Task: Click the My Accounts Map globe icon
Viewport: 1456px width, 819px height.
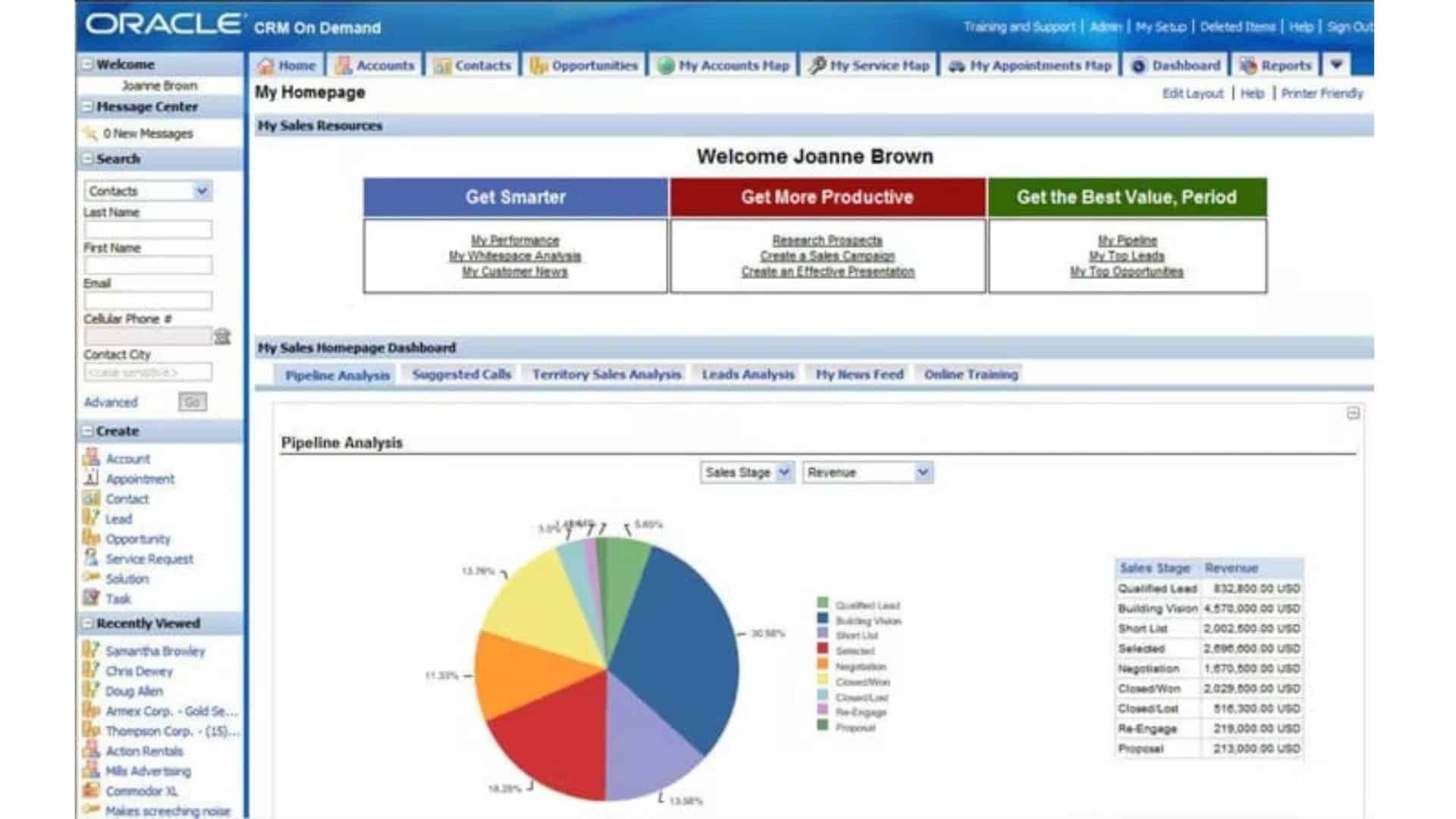Action: pyautogui.click(x=666, y=65)
